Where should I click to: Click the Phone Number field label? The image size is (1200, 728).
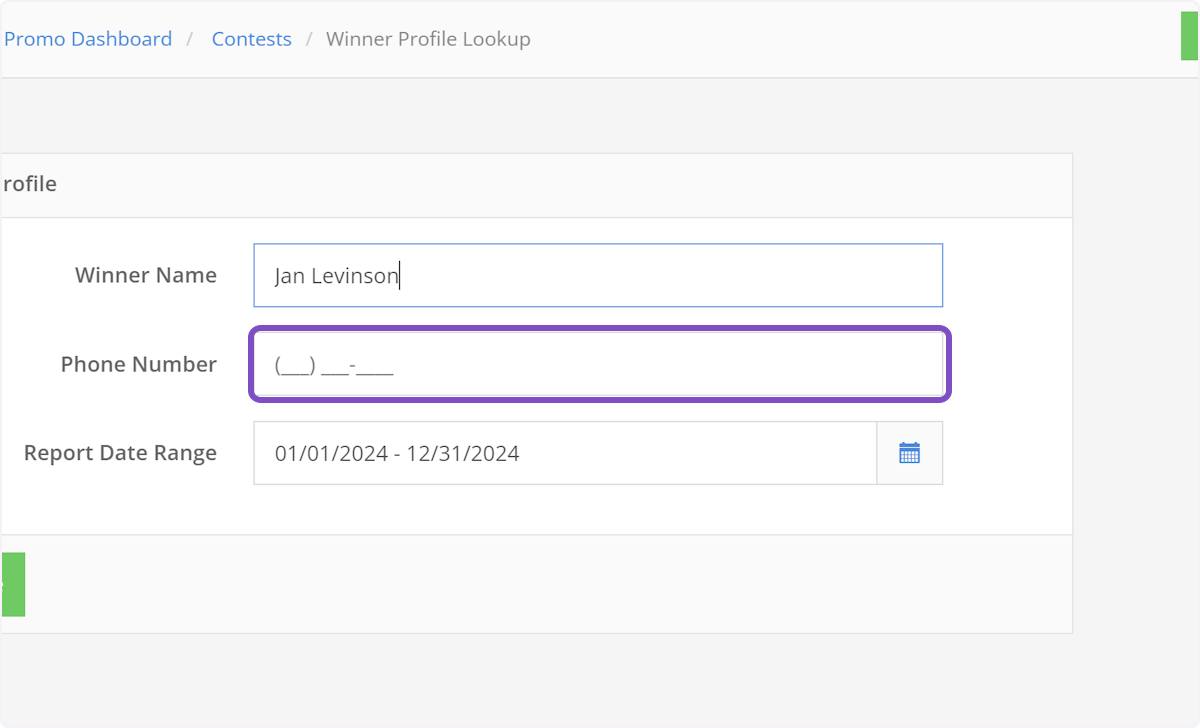(139, 364)
